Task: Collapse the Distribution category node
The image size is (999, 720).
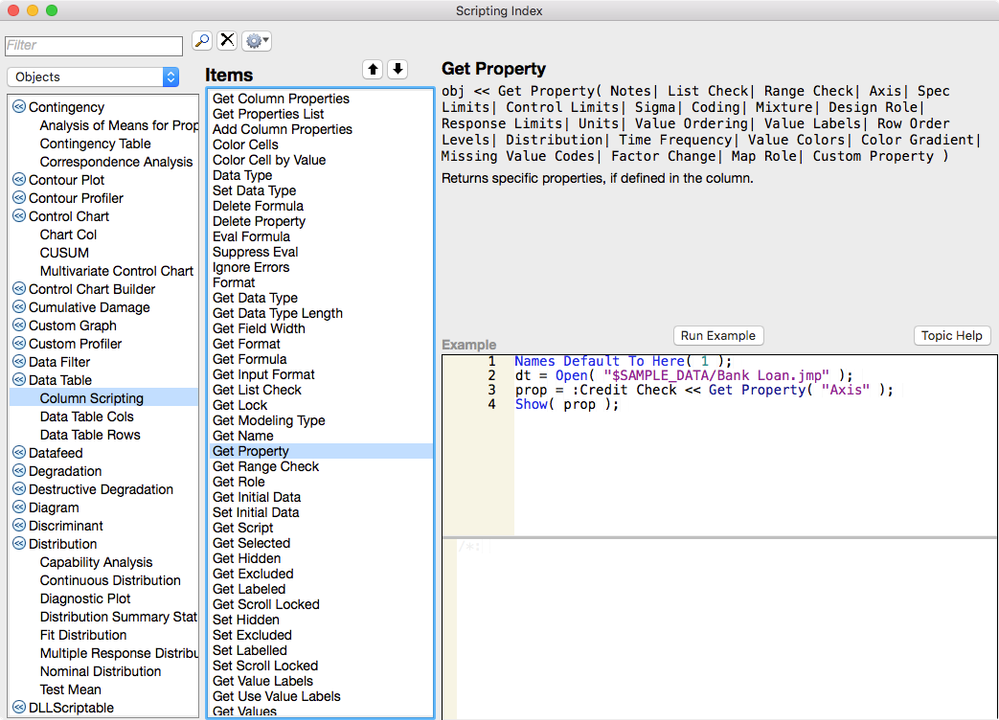Action: [x=19, y=545]
